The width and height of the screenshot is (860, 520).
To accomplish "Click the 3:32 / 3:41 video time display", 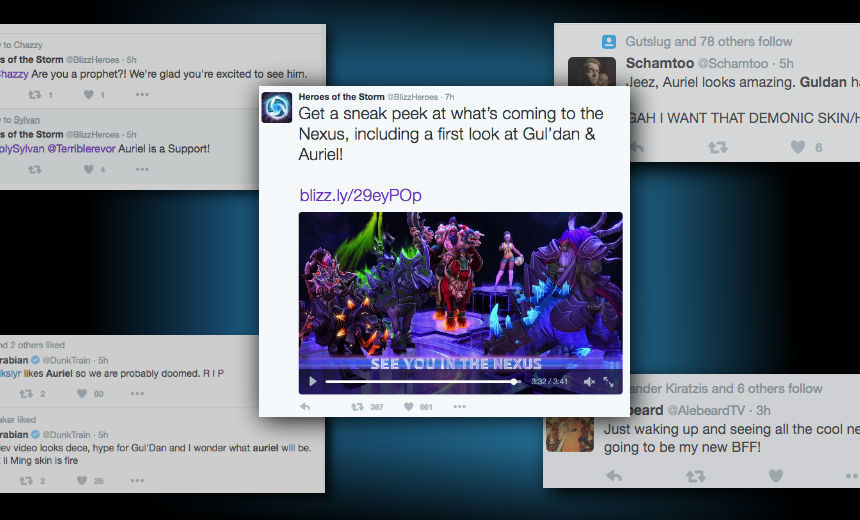I will (550, 381).
